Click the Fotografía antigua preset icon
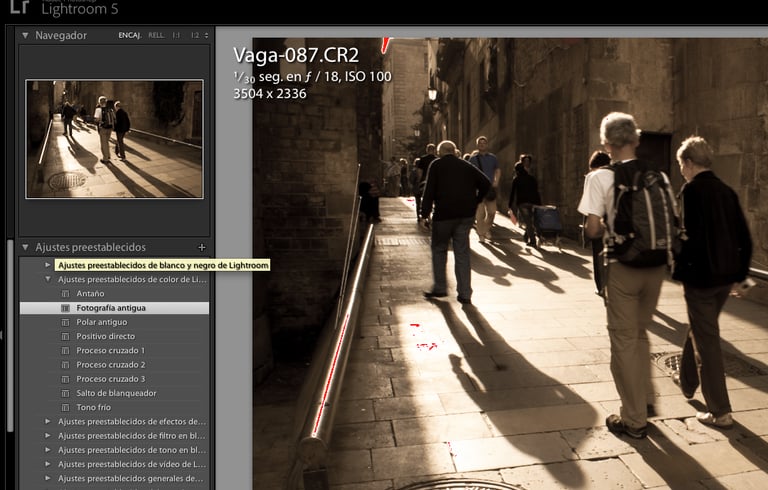The width and height of the screenshot is (768, 490). click(x=65, y=308)
